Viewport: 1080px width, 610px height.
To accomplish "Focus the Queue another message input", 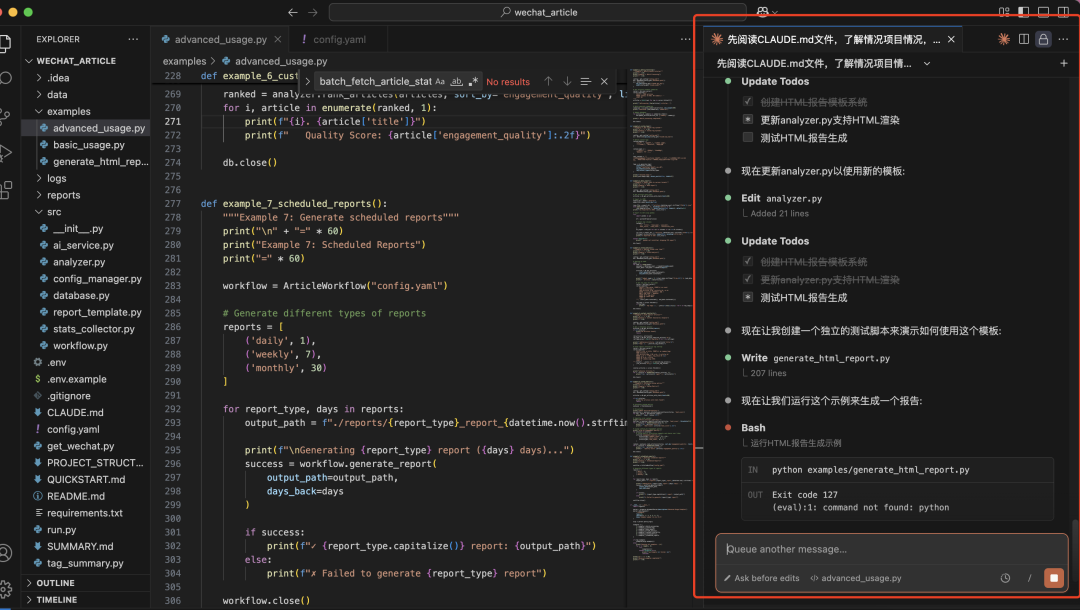I will click(x=891, y=549).
